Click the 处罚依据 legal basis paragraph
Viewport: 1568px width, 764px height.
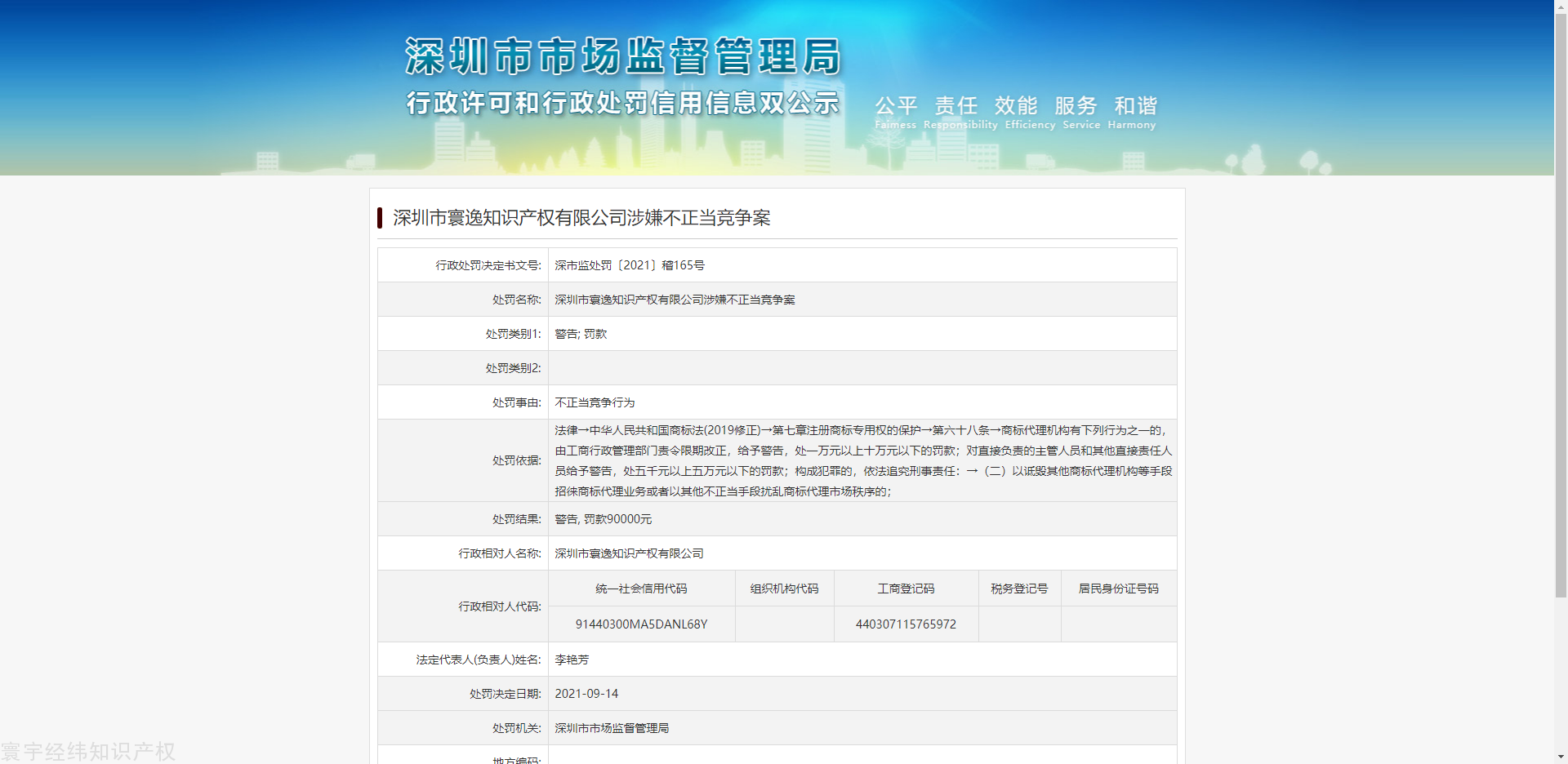pyautogui.click(x=862, y=460)
